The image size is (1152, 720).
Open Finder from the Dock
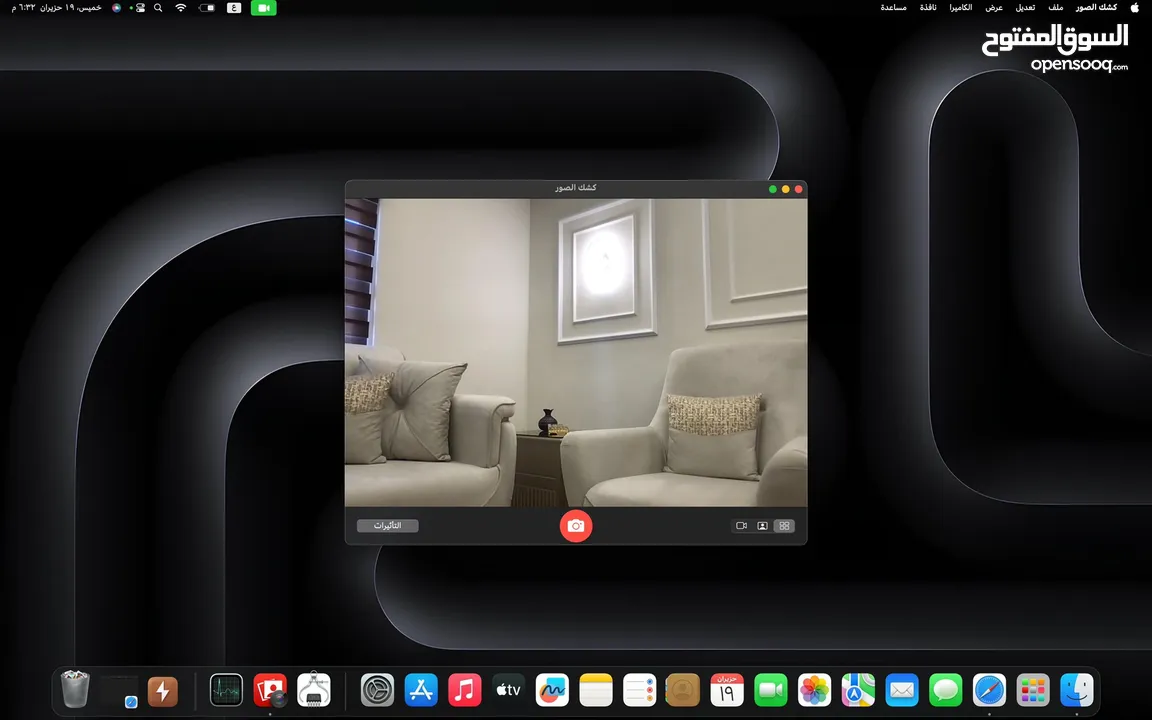point(1076,690)
